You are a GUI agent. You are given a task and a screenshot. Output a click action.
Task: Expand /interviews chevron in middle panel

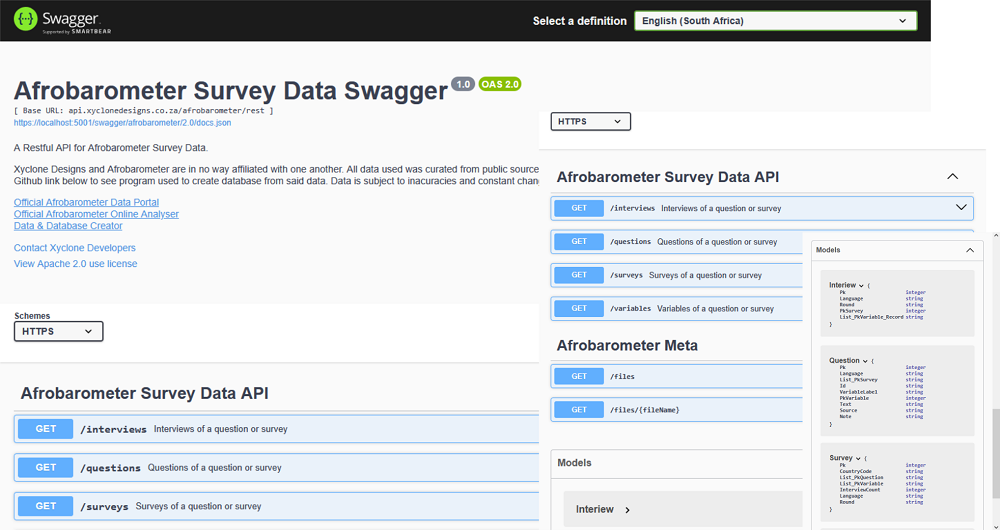point(961,208)
